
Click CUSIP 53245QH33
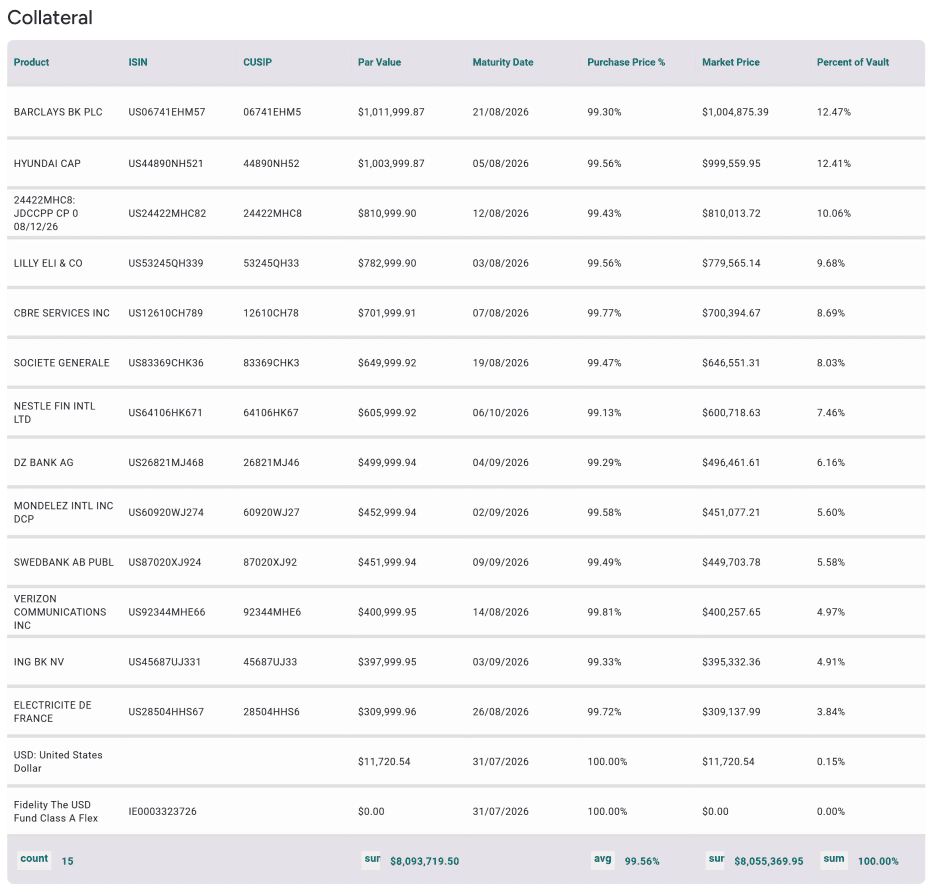pos(271,263)
